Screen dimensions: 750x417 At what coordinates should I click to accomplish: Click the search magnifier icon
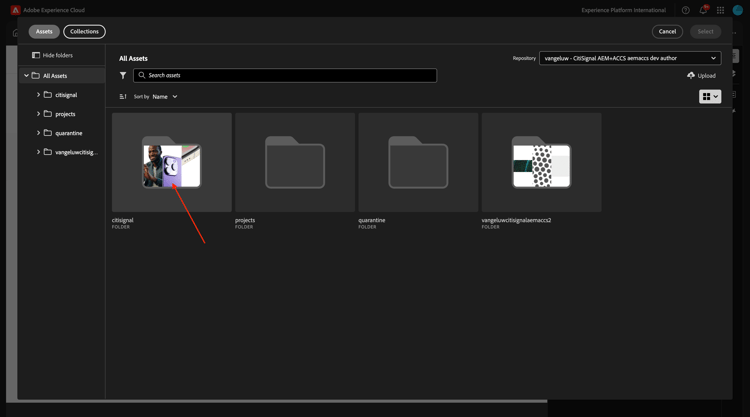pyautogui.click(x=142, y=75)
